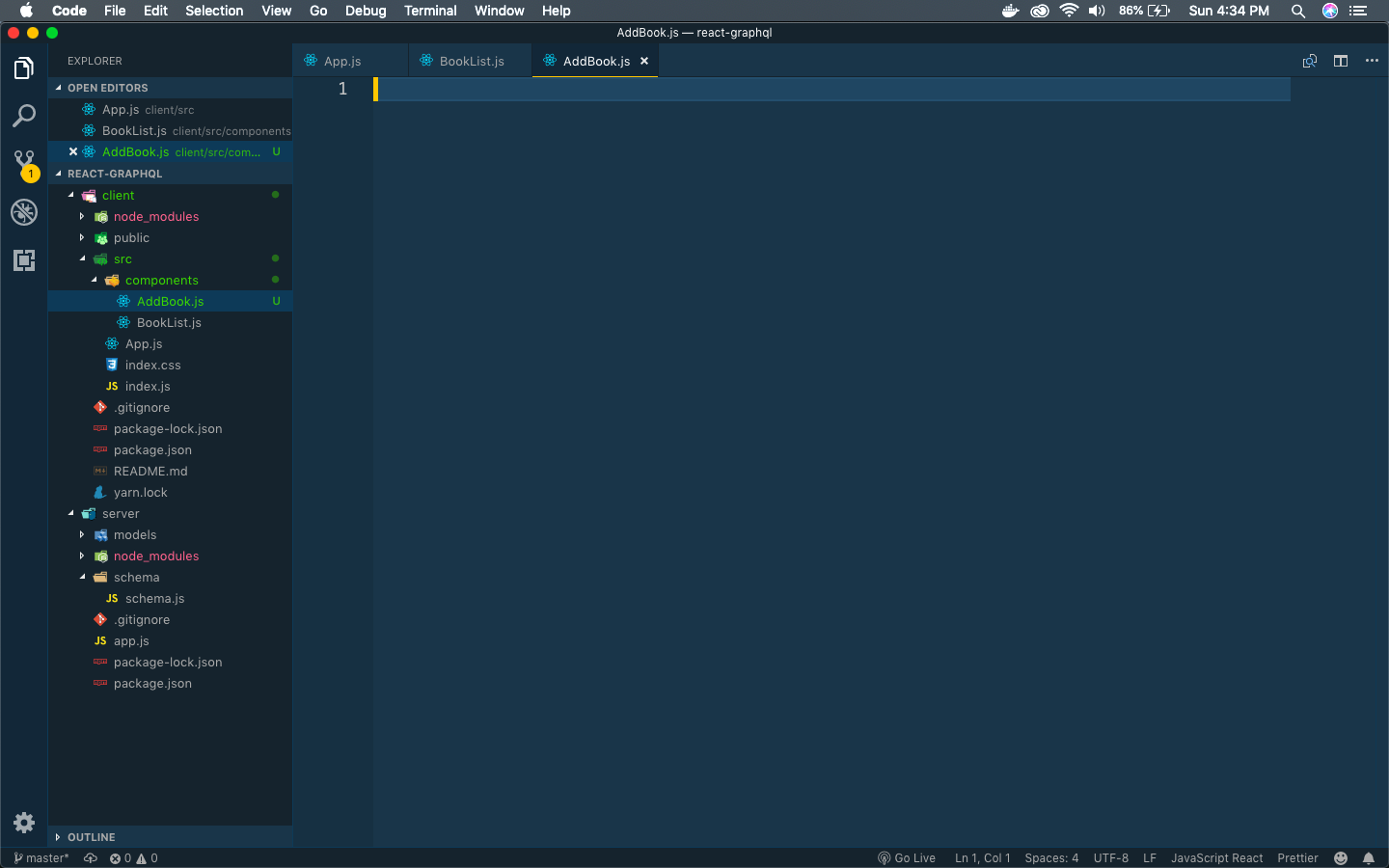The width and height of the screenshot is (1389, 868).
Task: Open Siri from the menu bar
Action: pyautogui.click(x=1330, y=11)
